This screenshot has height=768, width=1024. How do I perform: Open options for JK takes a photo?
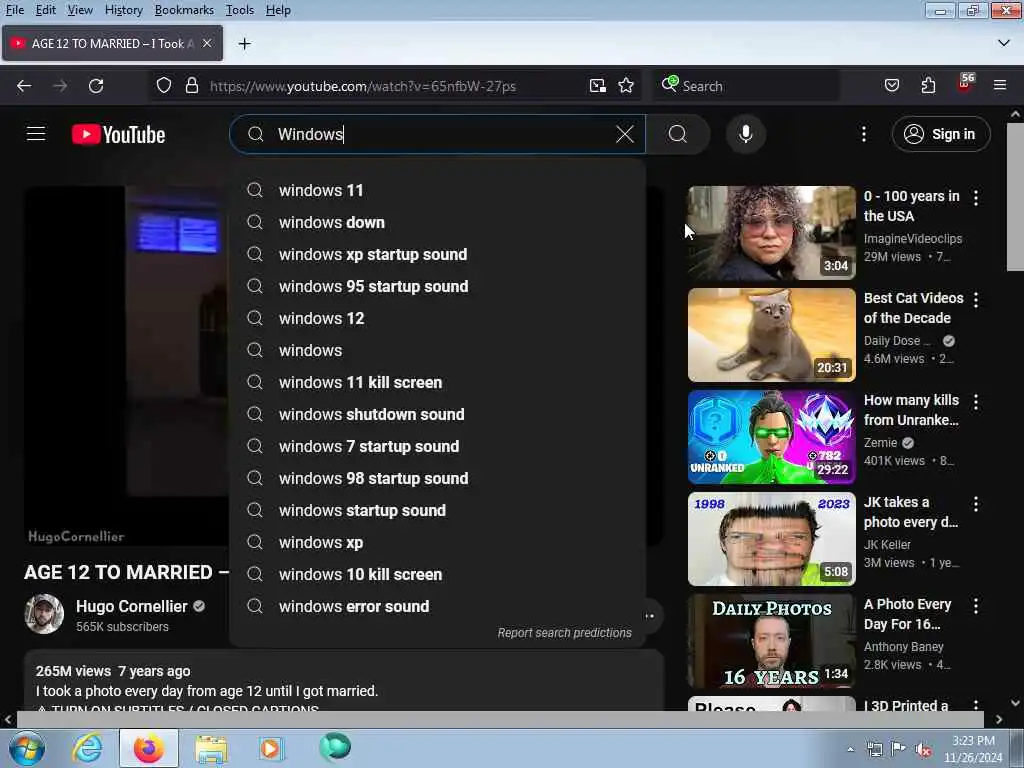(976, 504)
